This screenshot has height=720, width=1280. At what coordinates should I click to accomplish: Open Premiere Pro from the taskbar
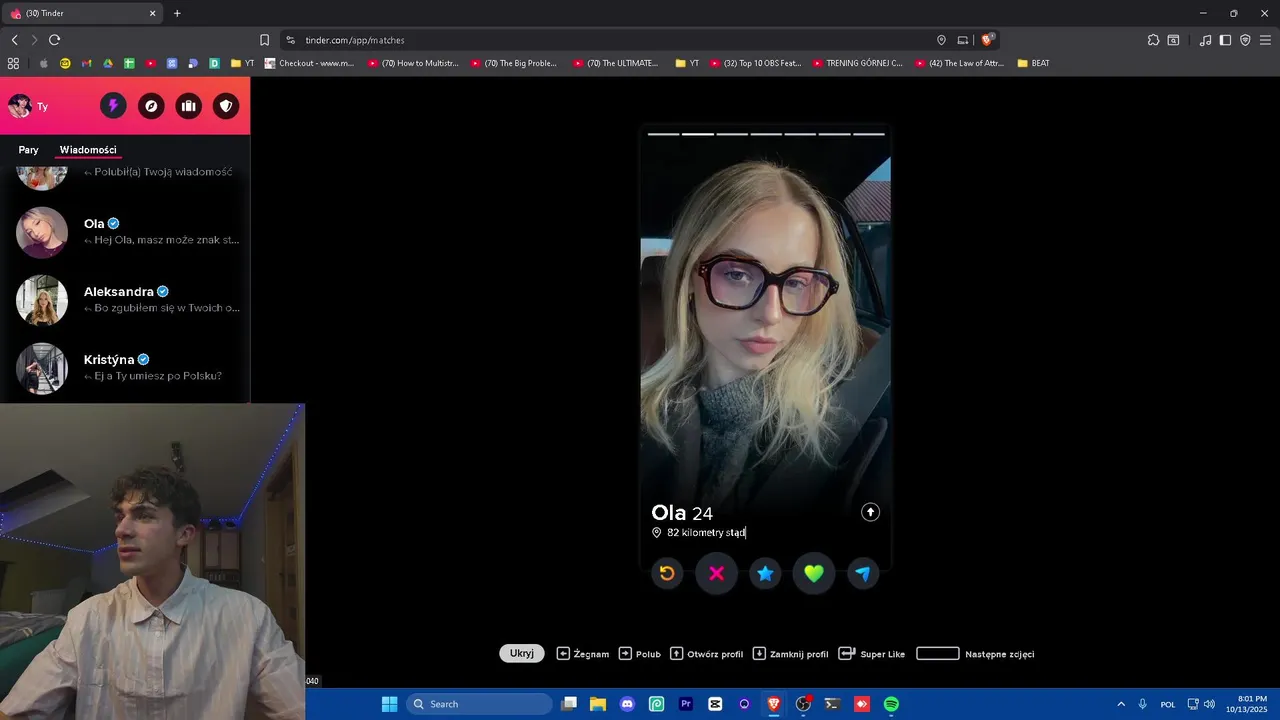[686, 704]
